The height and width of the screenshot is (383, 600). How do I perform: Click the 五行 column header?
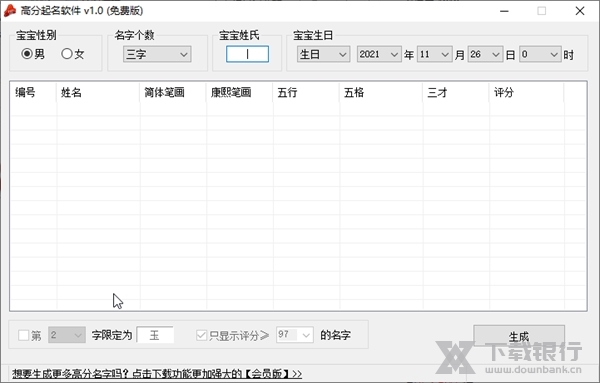tap(306, 92)
